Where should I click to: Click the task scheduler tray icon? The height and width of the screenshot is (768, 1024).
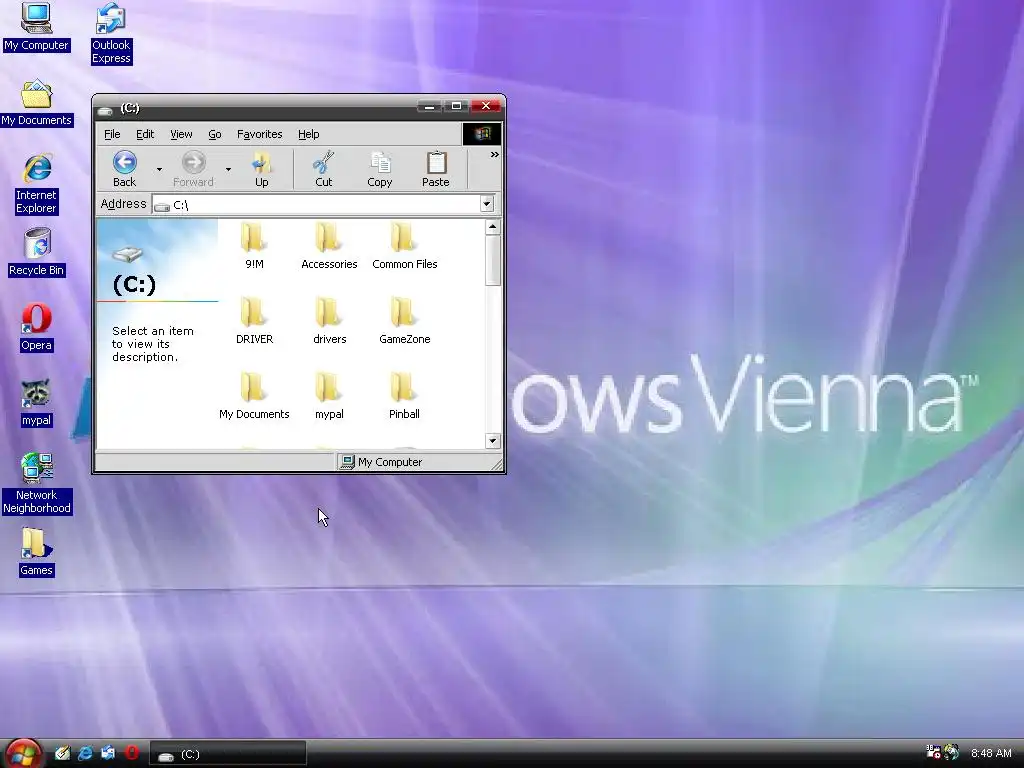933,752
